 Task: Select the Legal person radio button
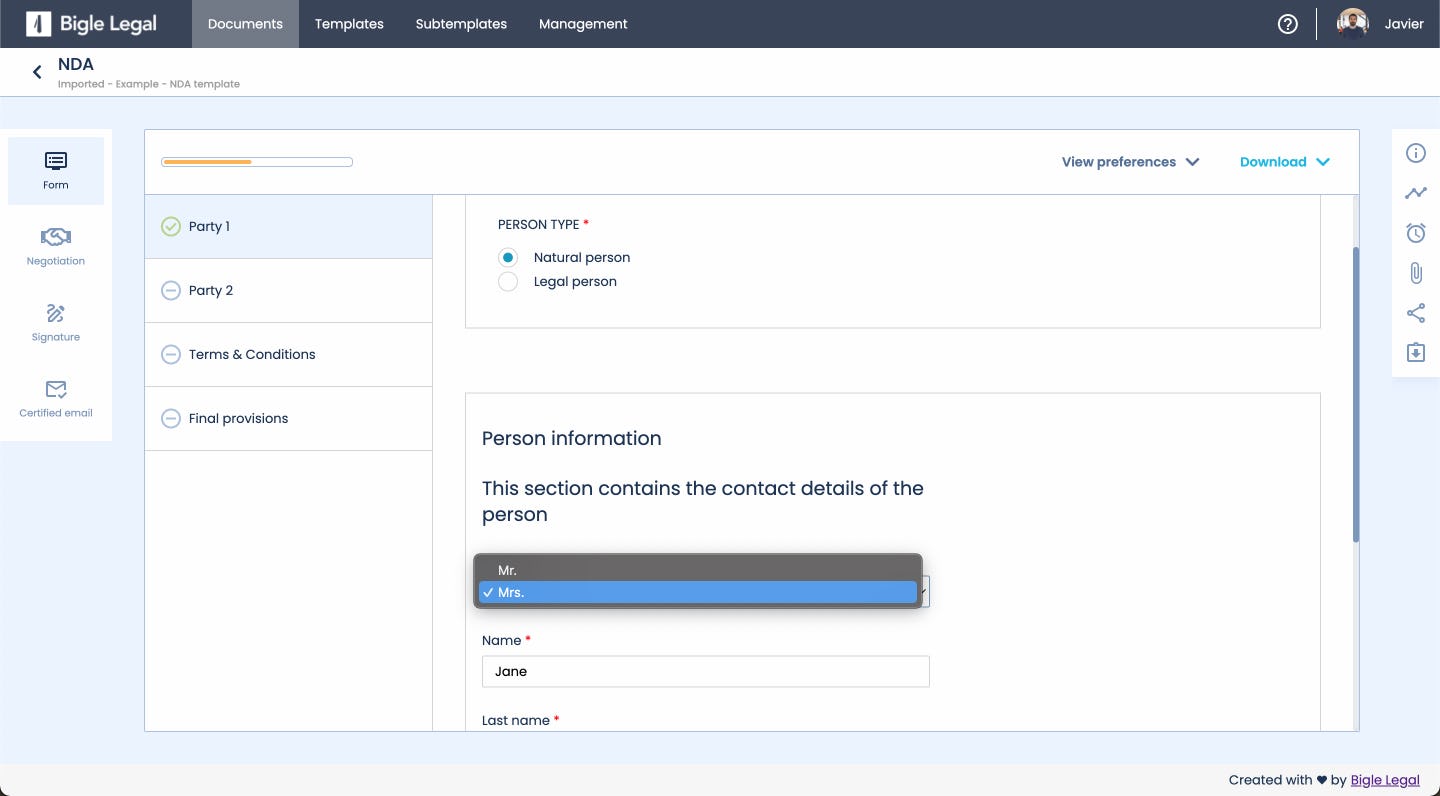click(x=508, y=282)
